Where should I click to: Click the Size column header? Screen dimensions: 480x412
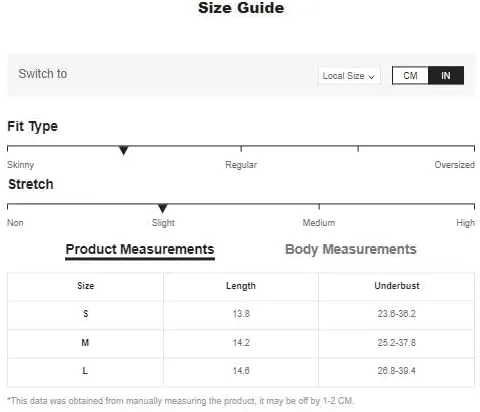coord(86,286)
